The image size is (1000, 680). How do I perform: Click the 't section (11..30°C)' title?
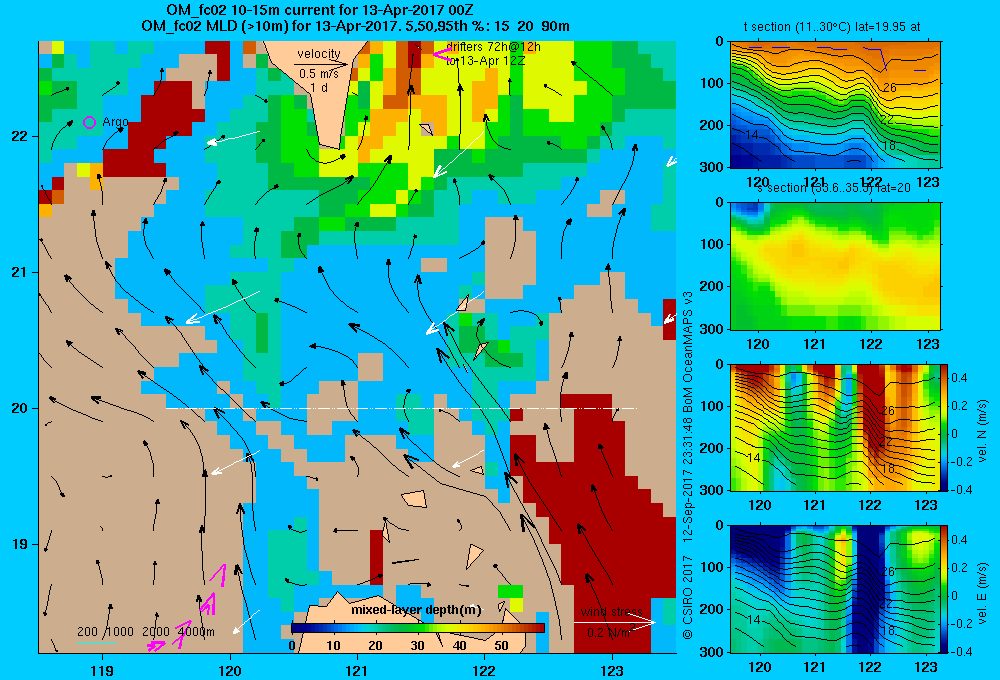pyautogui.click(x=832, y=27)
